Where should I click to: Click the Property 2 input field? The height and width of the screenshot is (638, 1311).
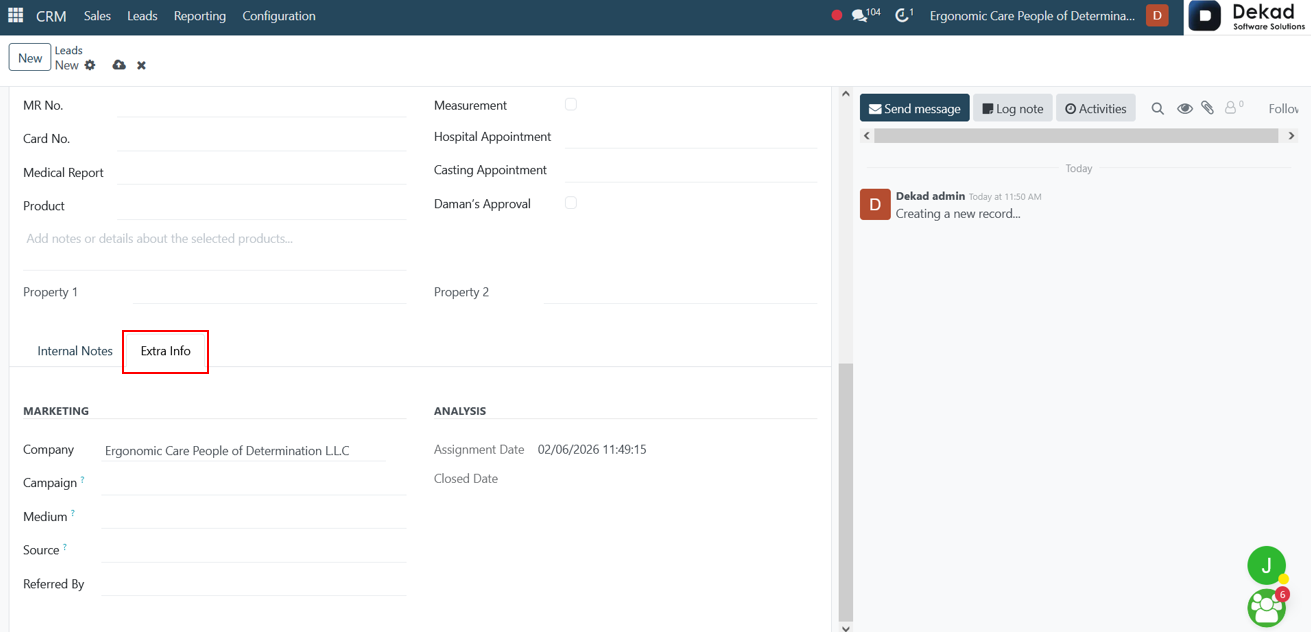(681, 292)
